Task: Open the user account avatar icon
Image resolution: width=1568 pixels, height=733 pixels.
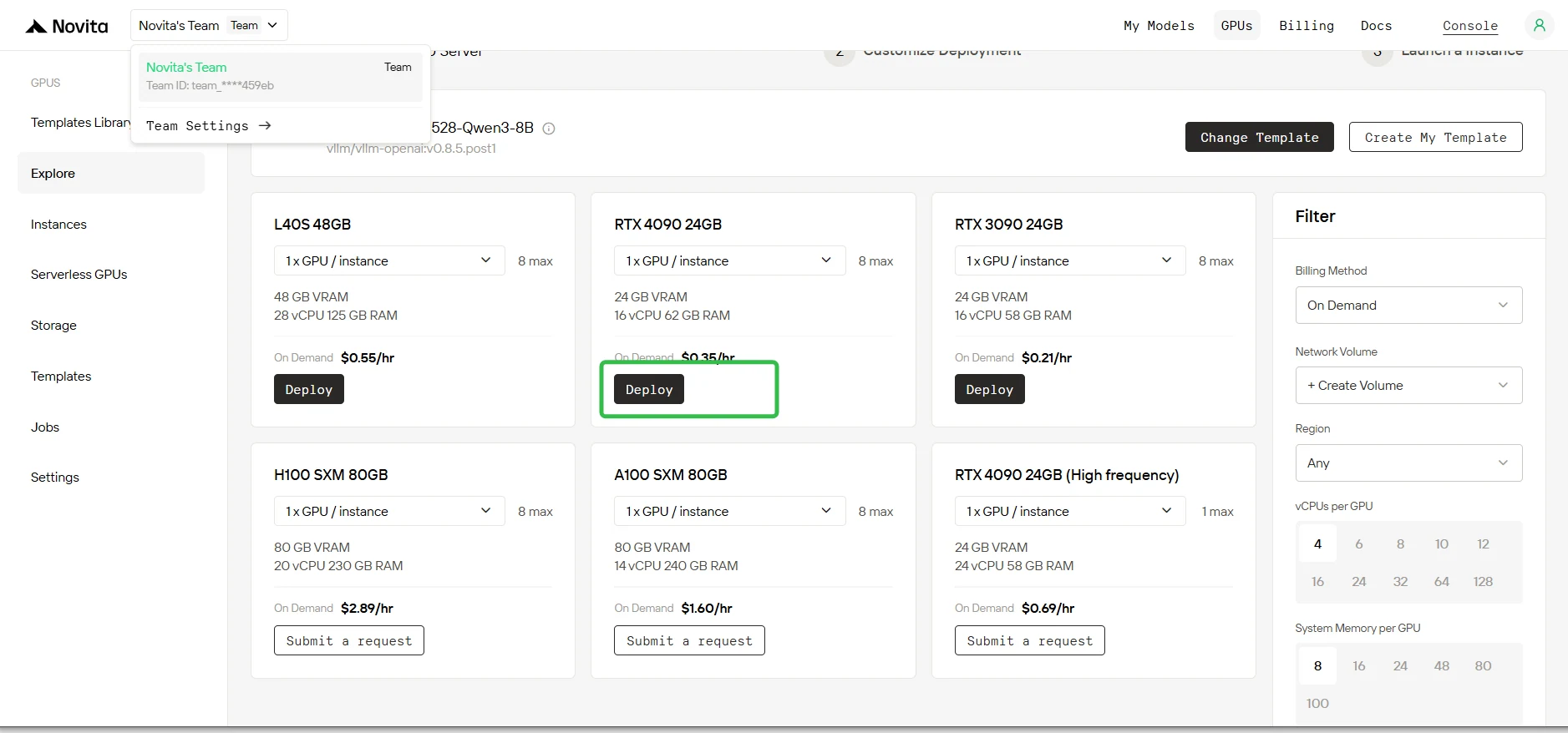Action: tap(1539, 25)
